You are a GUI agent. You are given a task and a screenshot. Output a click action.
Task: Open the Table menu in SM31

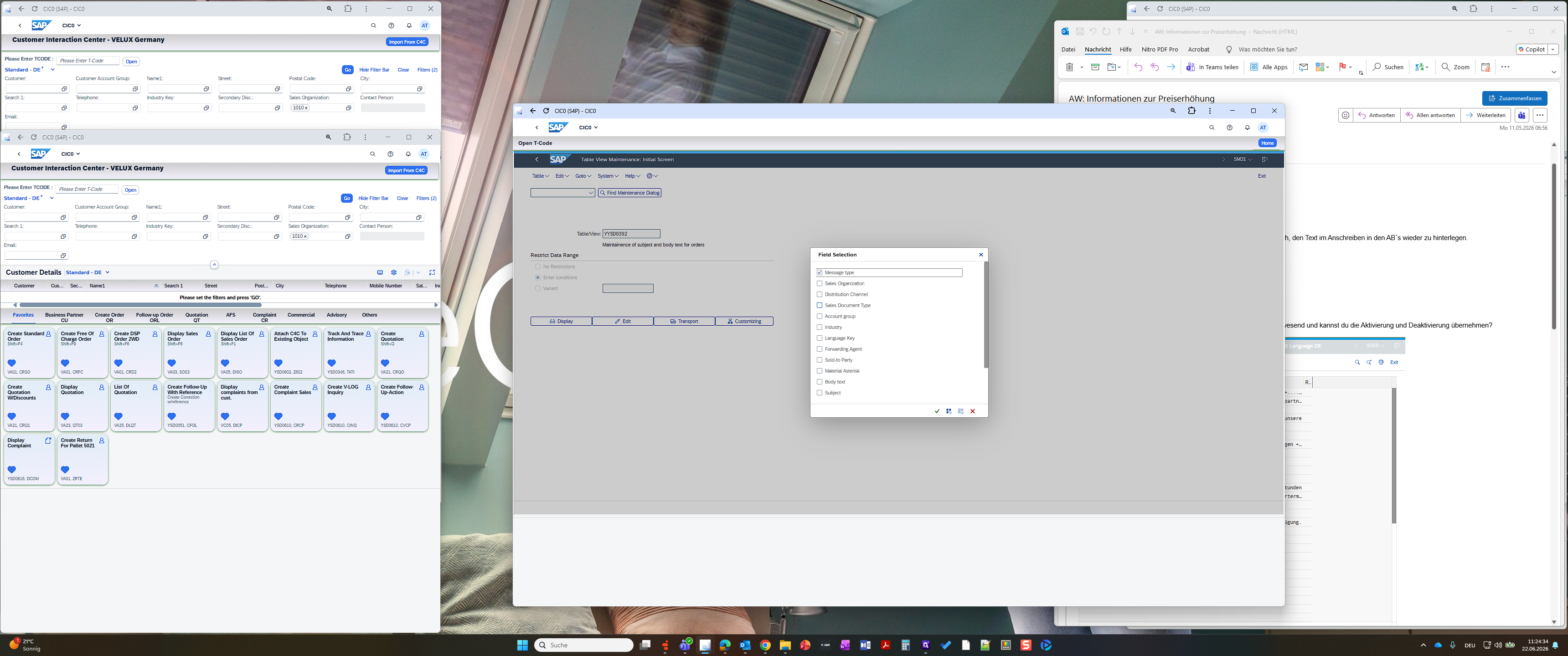coord(541,176)
